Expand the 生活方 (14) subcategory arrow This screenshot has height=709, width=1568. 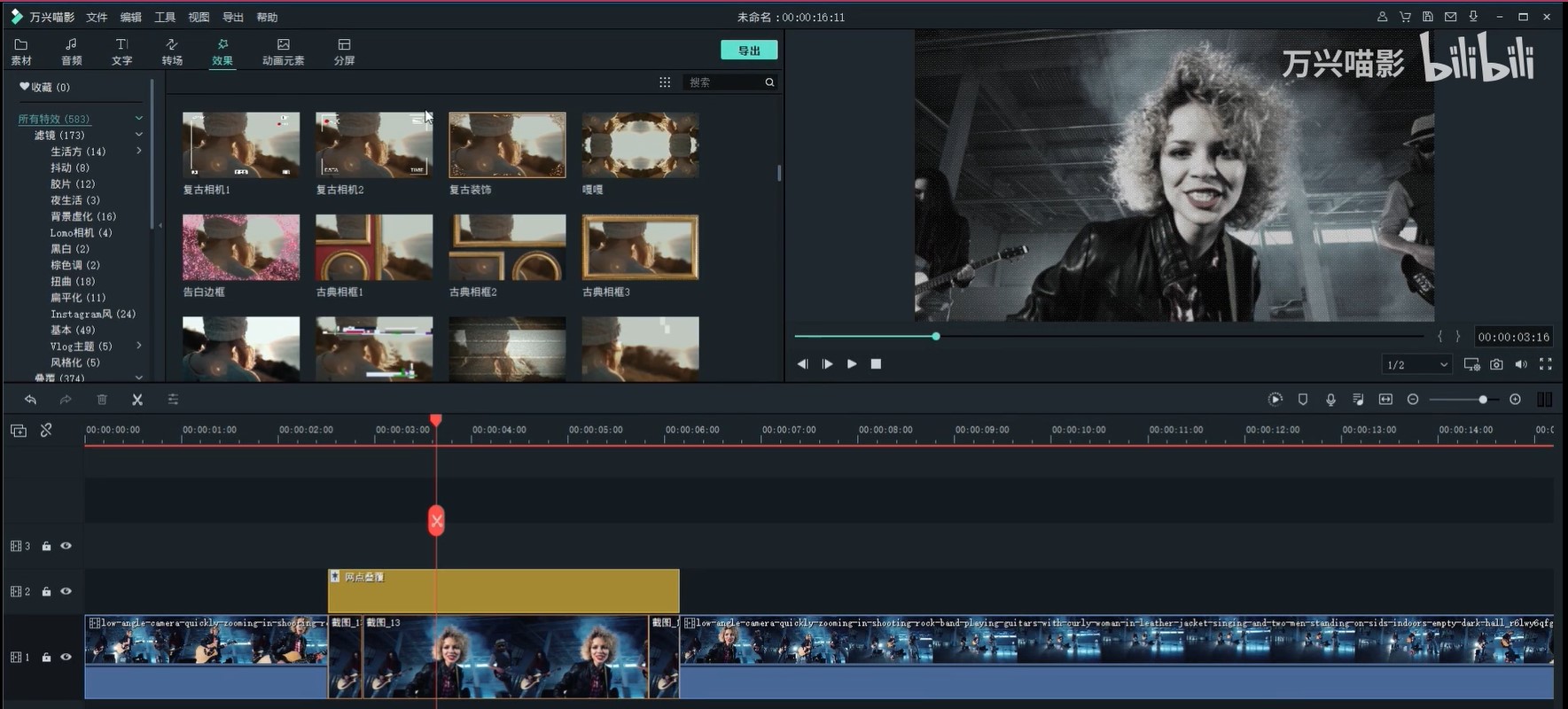point(139,152)
